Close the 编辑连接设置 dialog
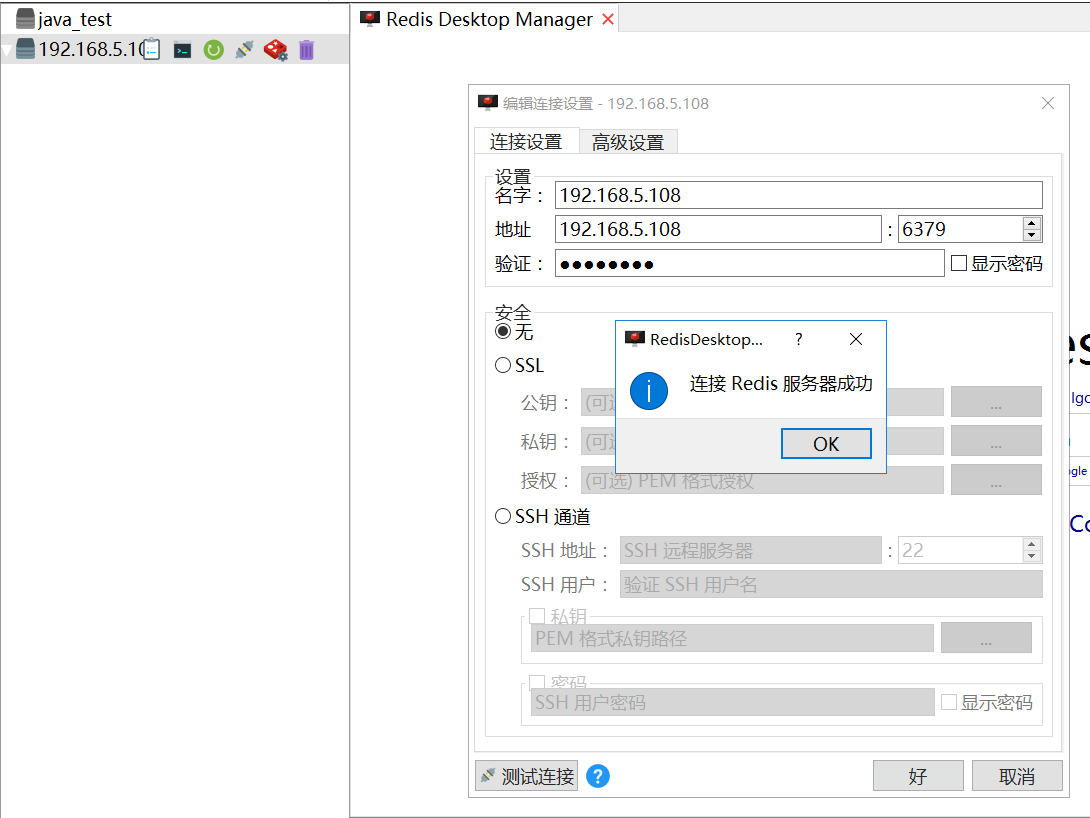 point(1048,104)
